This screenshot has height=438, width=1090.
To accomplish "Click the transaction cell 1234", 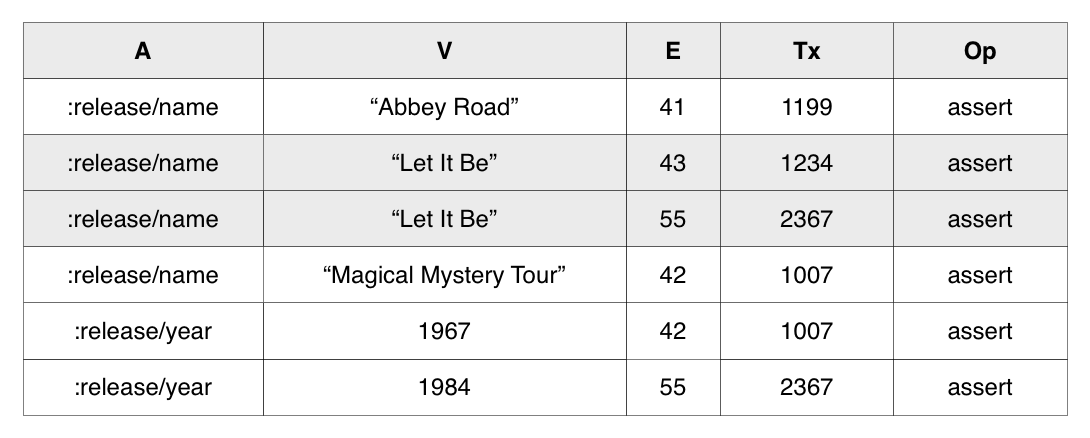I will pyautogui.click(x=807, y=163).
